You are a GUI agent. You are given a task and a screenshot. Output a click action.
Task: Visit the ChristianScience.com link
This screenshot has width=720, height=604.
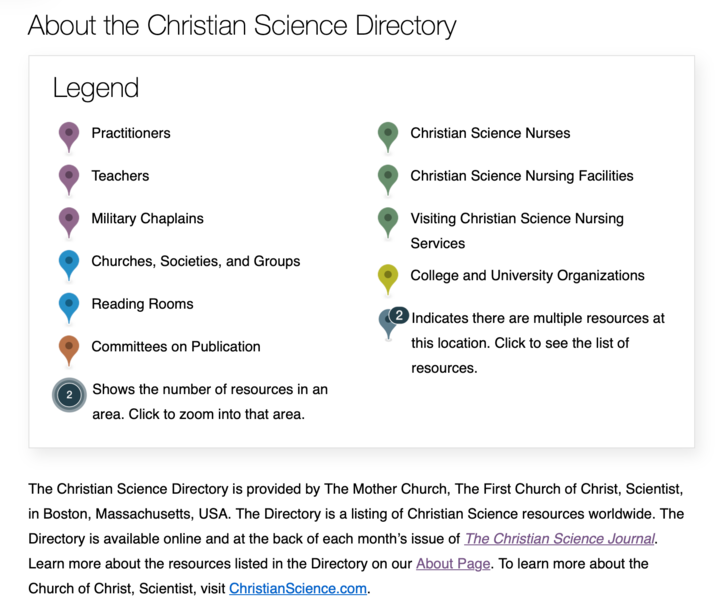tap(298, 588)
